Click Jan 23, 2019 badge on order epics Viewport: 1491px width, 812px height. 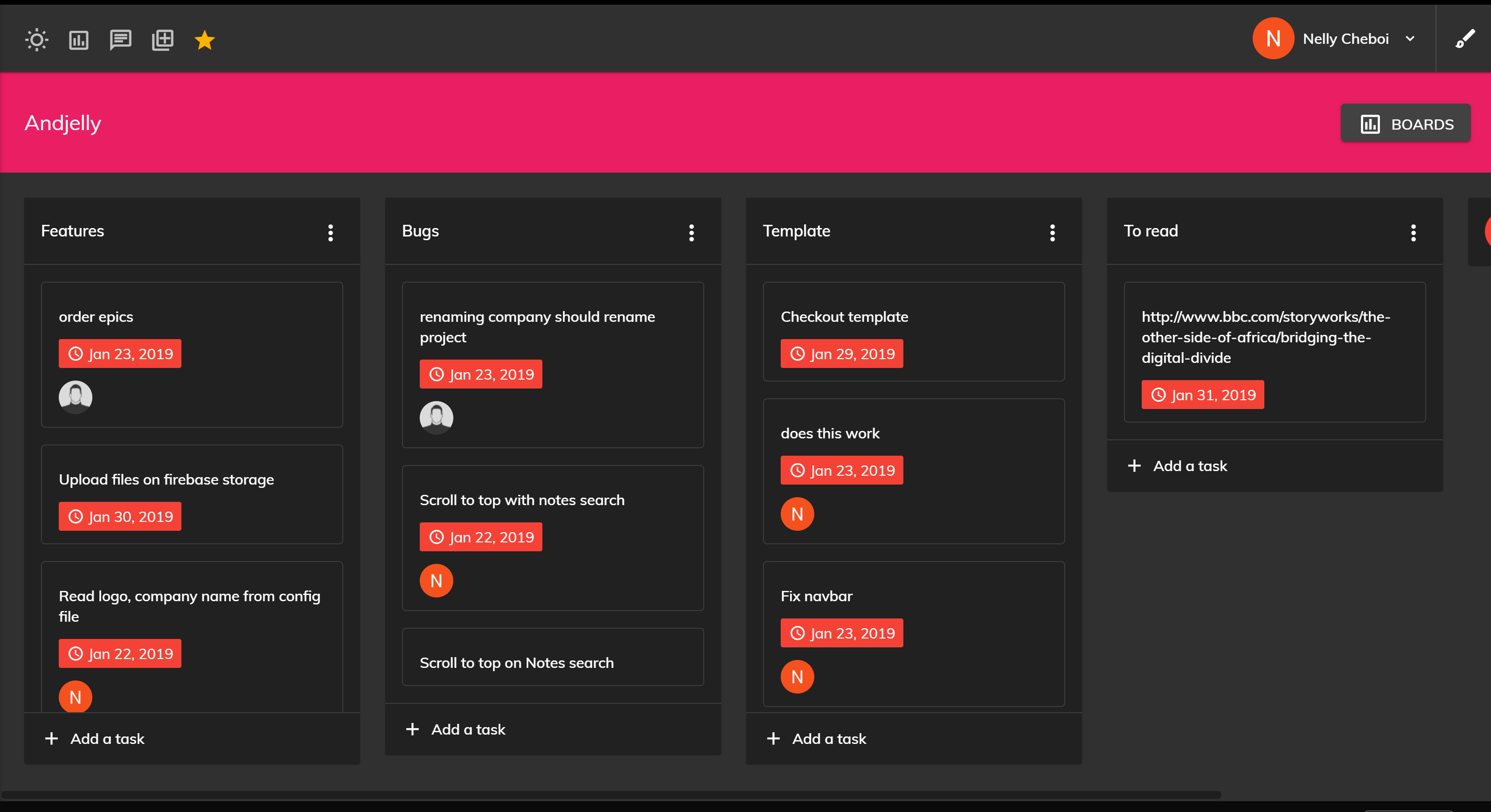(120, 354)
